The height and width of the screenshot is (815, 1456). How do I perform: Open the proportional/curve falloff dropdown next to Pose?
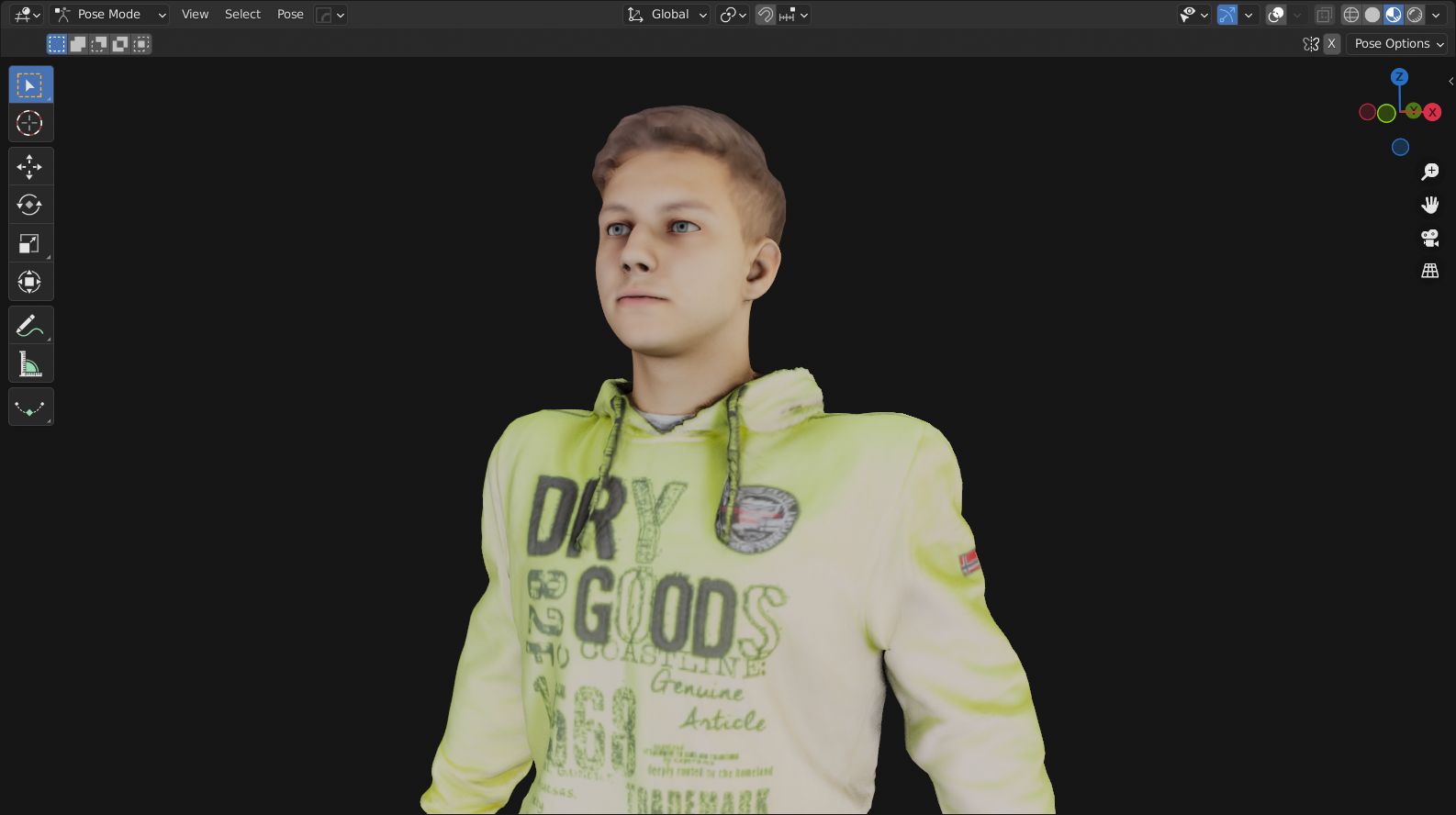pyautogui.click(x=330, y=15)
